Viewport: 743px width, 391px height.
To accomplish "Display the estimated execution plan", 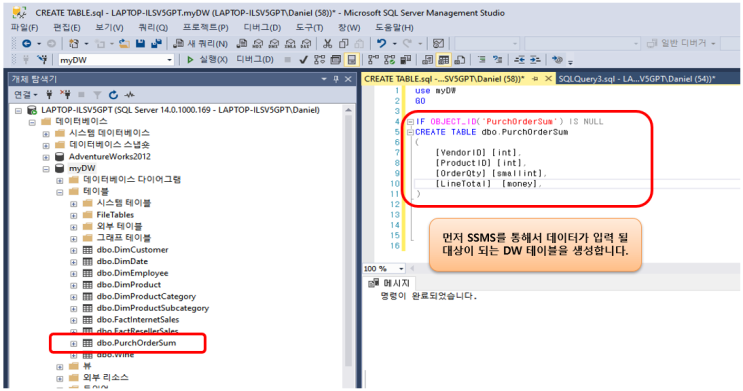I will click(319, 60).
